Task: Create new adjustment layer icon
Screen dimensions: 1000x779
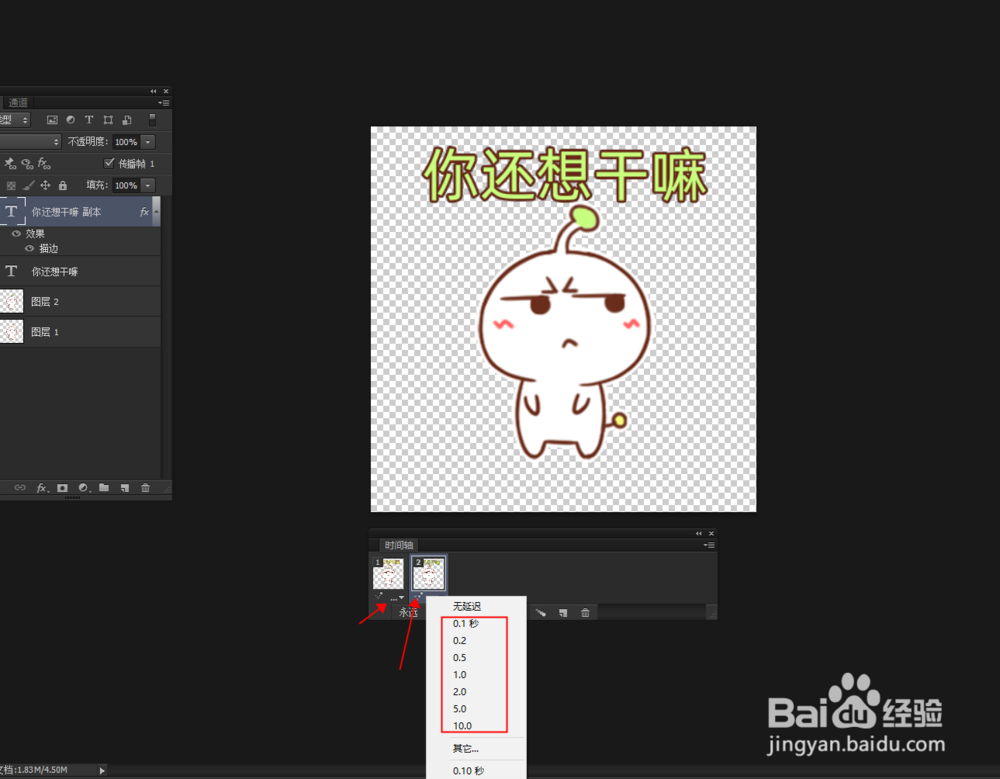Action: click(84, 488)
